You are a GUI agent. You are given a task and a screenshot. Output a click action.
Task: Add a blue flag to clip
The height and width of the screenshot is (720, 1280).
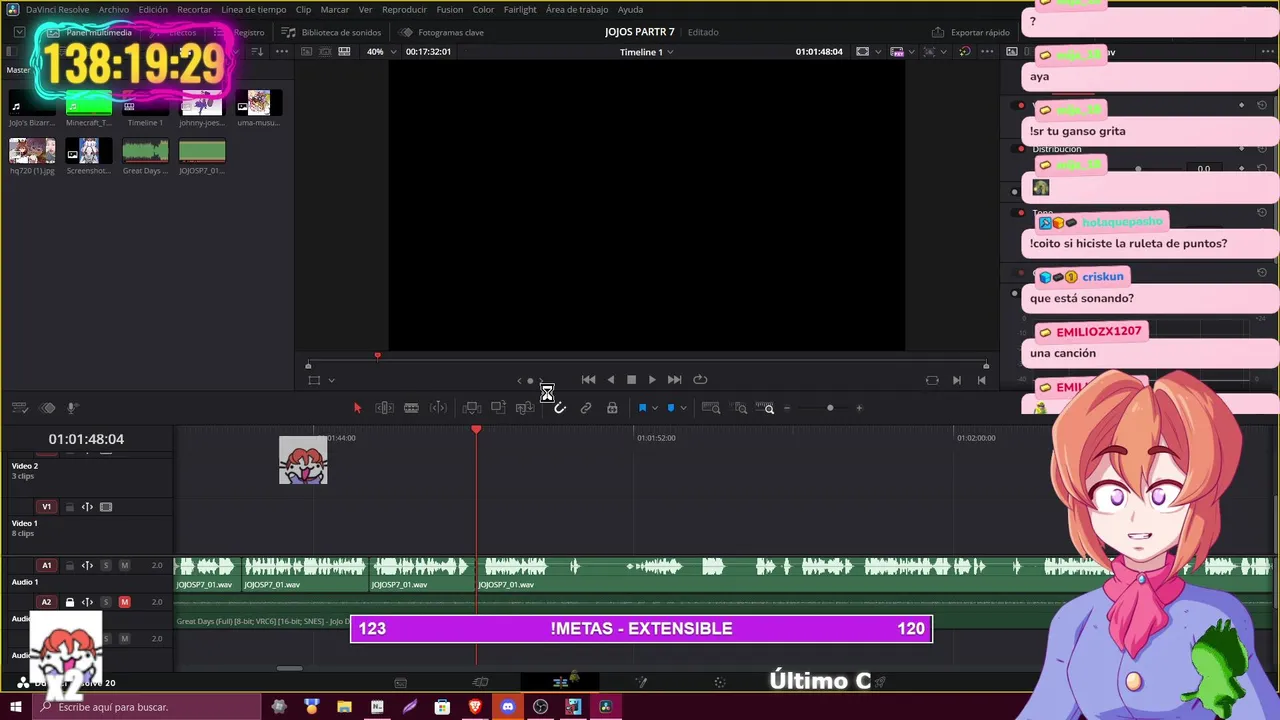tap(642, 408)
